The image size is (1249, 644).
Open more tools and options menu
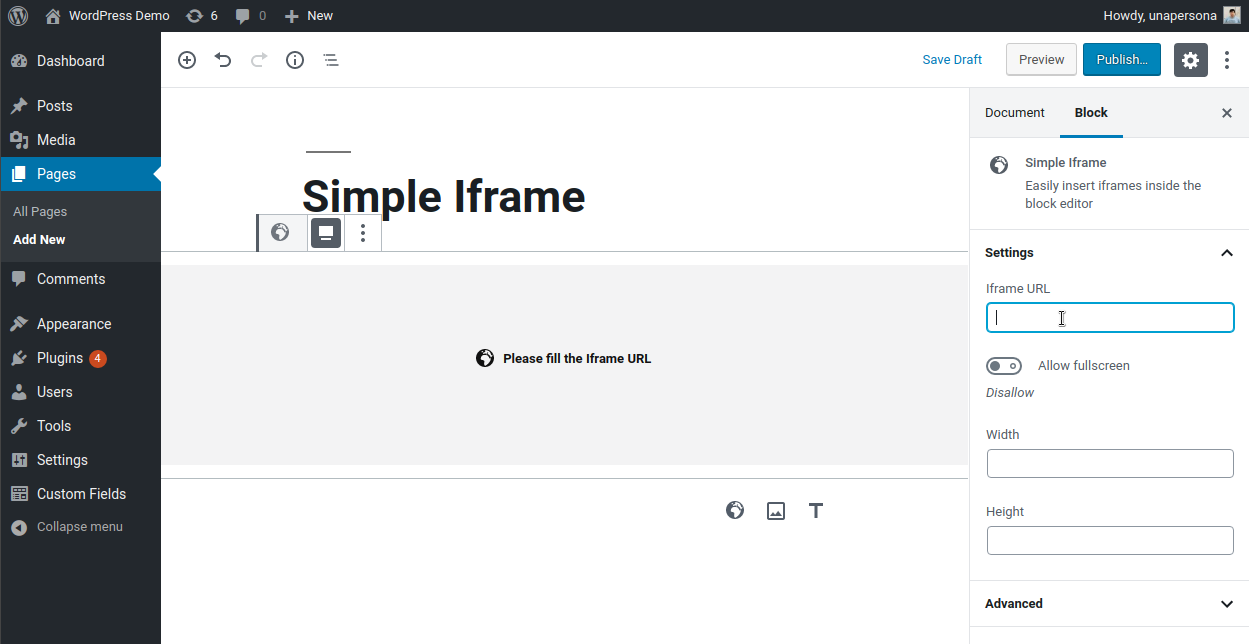click(x=1227, y=60)
